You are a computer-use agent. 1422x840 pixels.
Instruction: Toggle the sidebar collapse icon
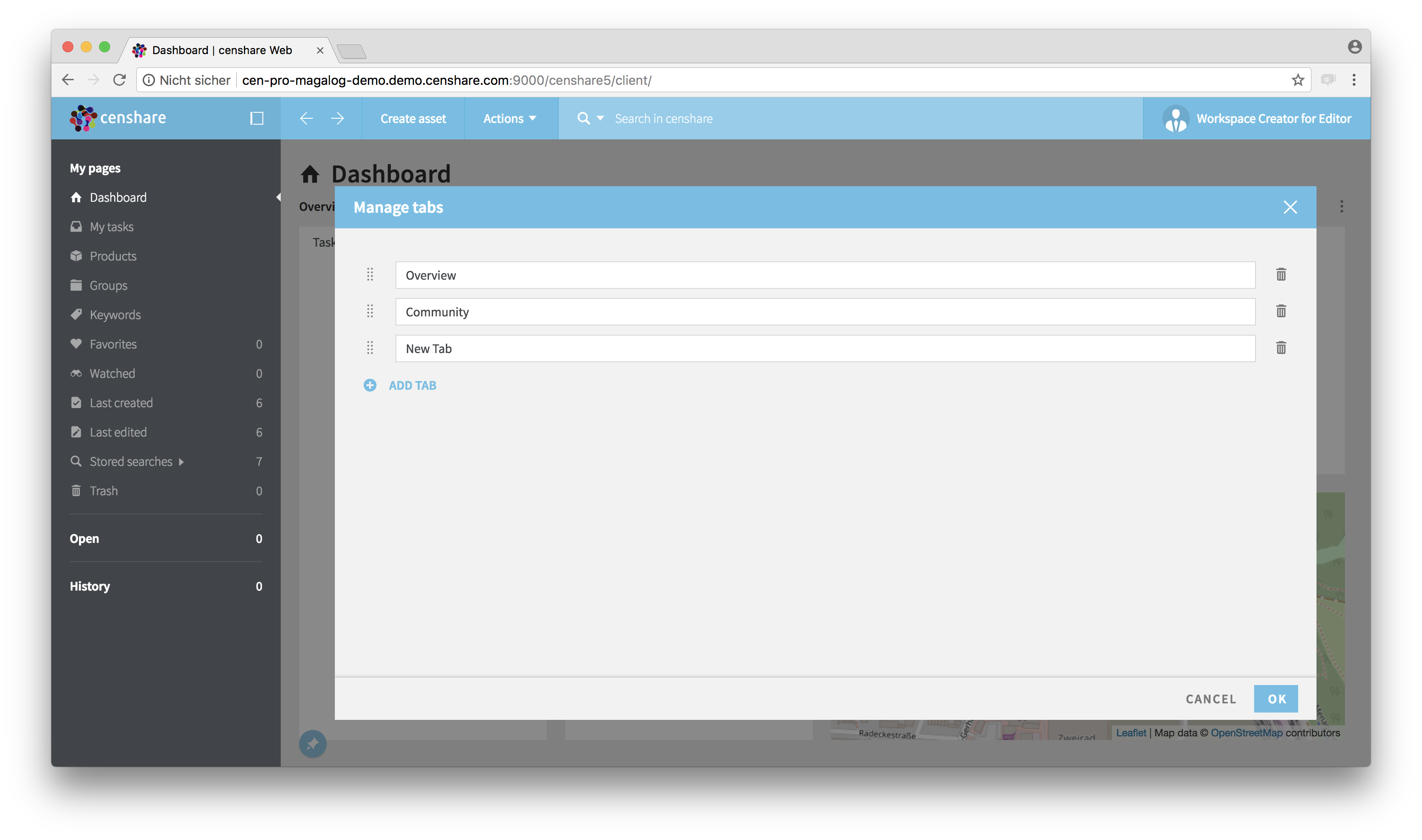tap(256, 118)
